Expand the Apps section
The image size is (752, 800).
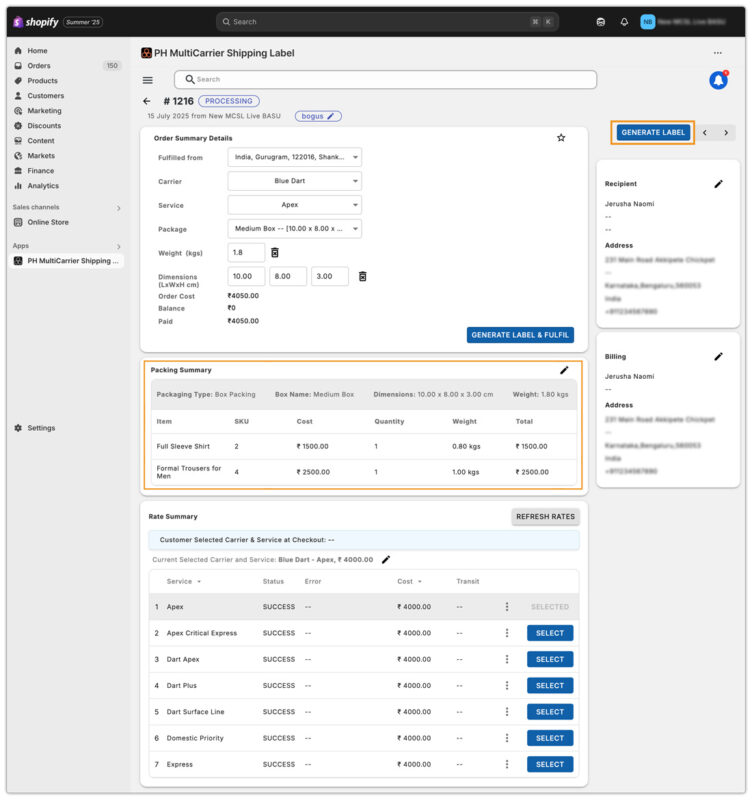[118, 246]
